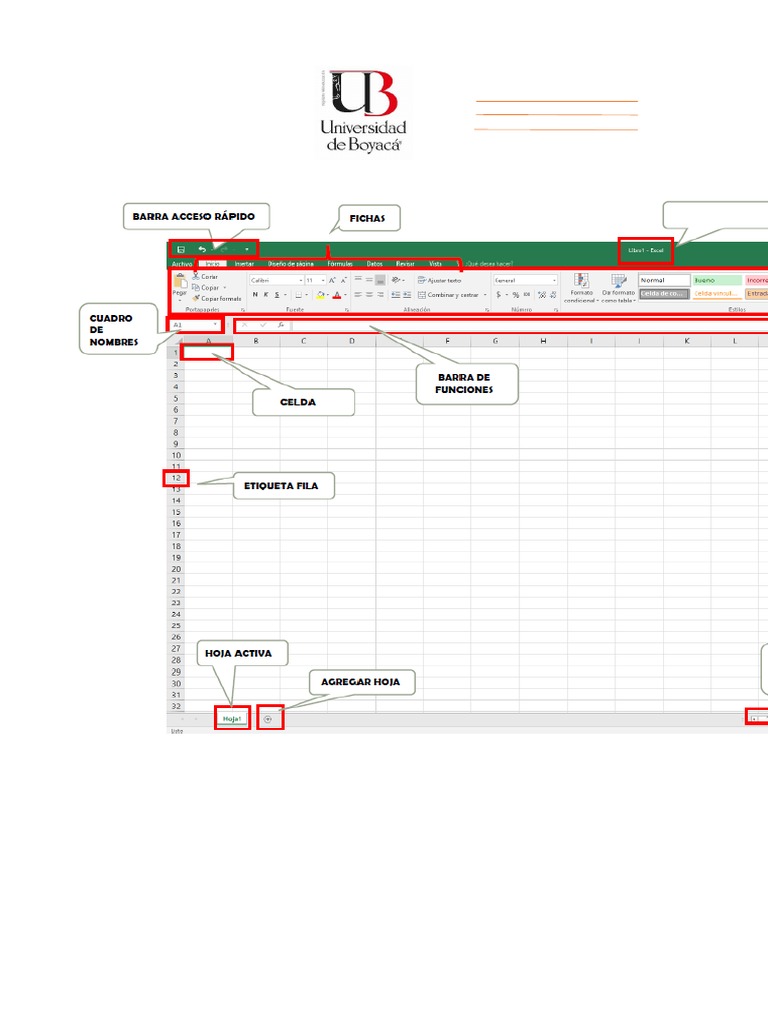Align text to the bottom of the cell
This screenshot has width=768, height=1024.
tap(380, 280)
